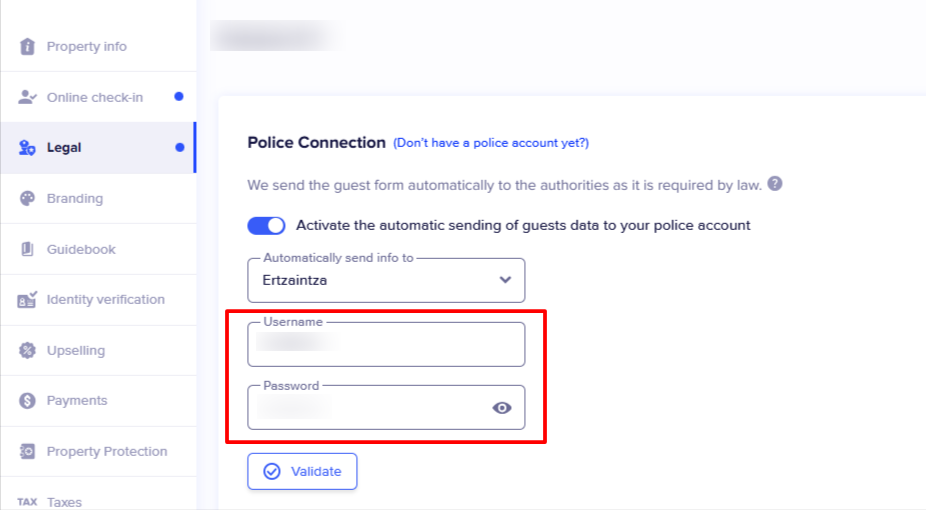This screenshot has width=926, height=510.
Task: Click the Identity verification ID card icon
Action: (27, 299)
